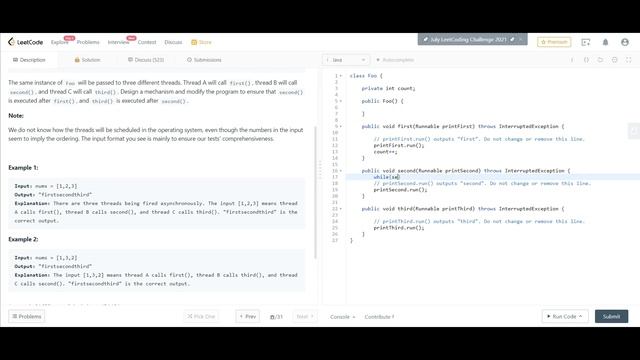Collapse code fold arrow at line 16
640x360 pixels.
tap(341, 171)
